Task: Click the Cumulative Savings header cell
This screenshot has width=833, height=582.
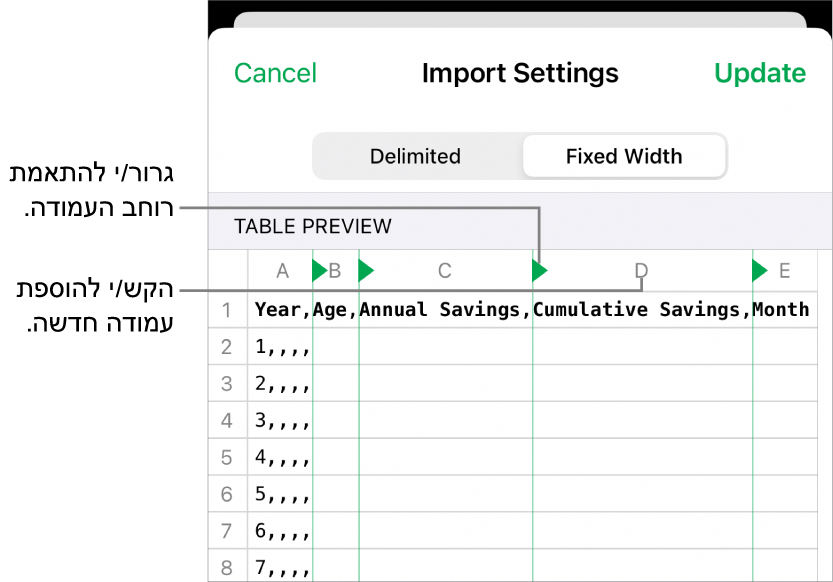Action: 641,310
